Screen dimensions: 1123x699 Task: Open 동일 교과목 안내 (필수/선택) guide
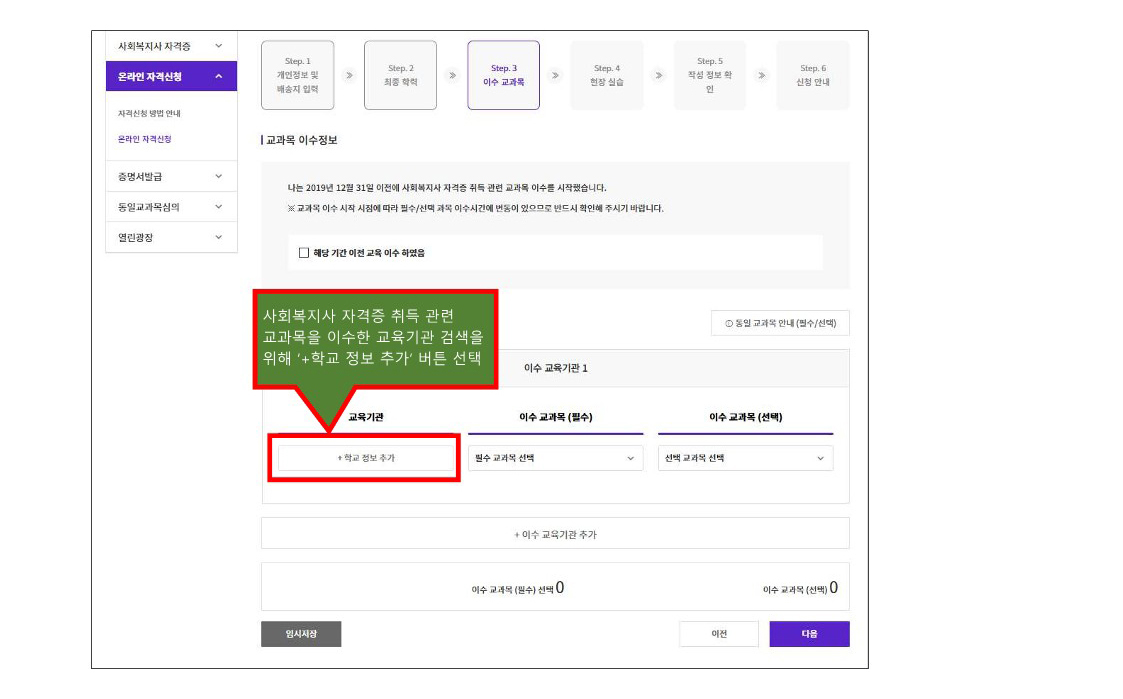pyautogui.click(x=780, y=323)
